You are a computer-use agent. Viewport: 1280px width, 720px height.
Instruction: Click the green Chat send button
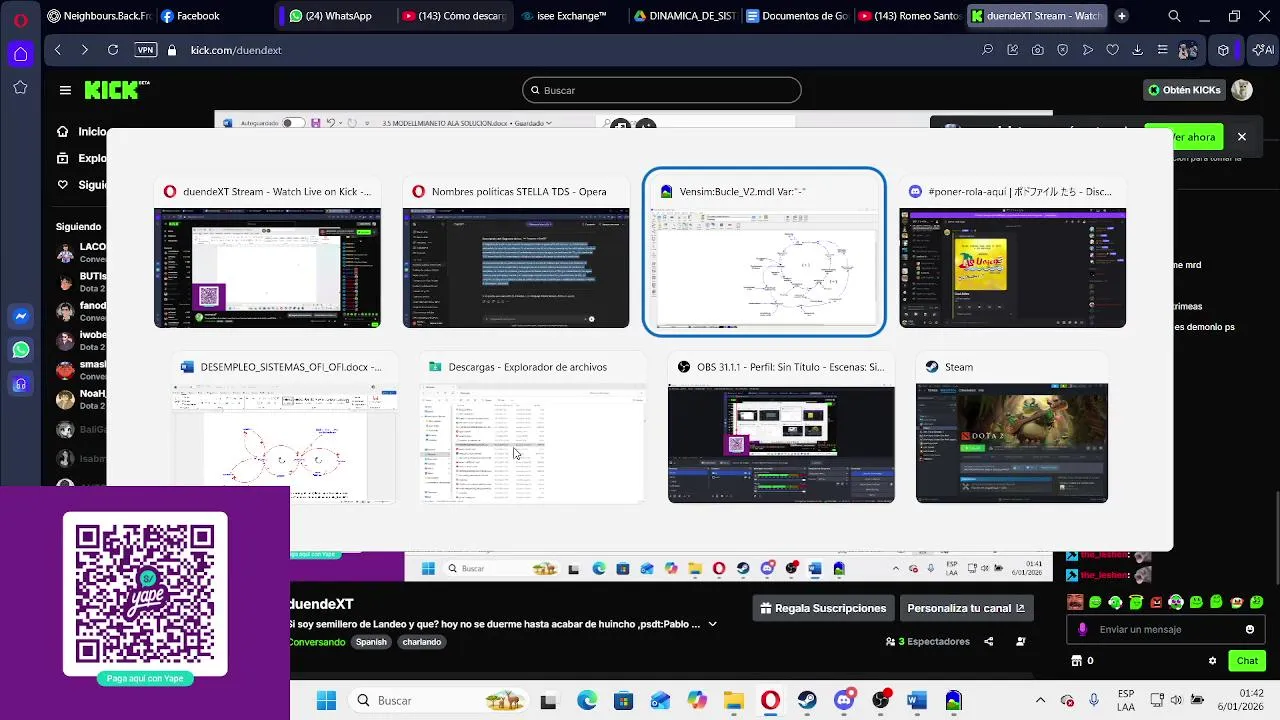point(1247,661)
